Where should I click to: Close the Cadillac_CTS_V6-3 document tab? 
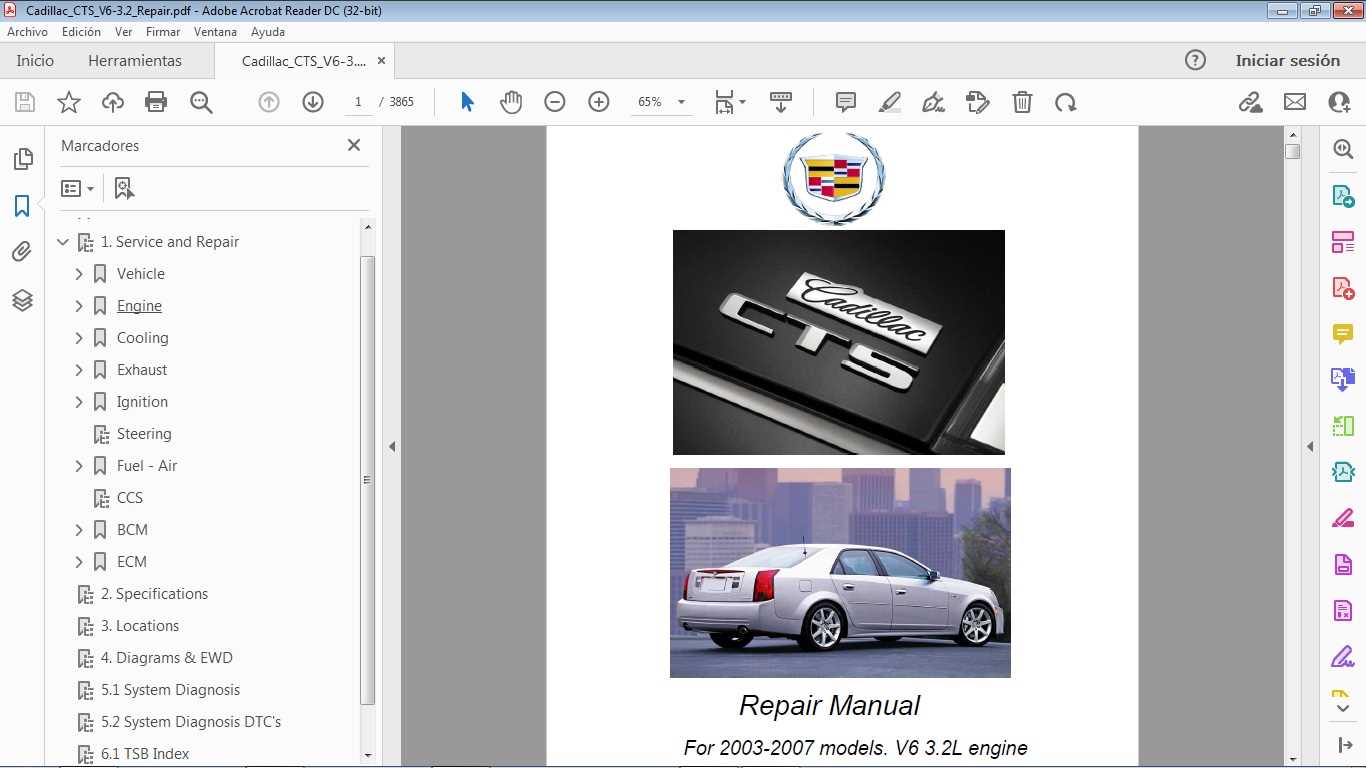pyautogui.click(x=381, y=61)
